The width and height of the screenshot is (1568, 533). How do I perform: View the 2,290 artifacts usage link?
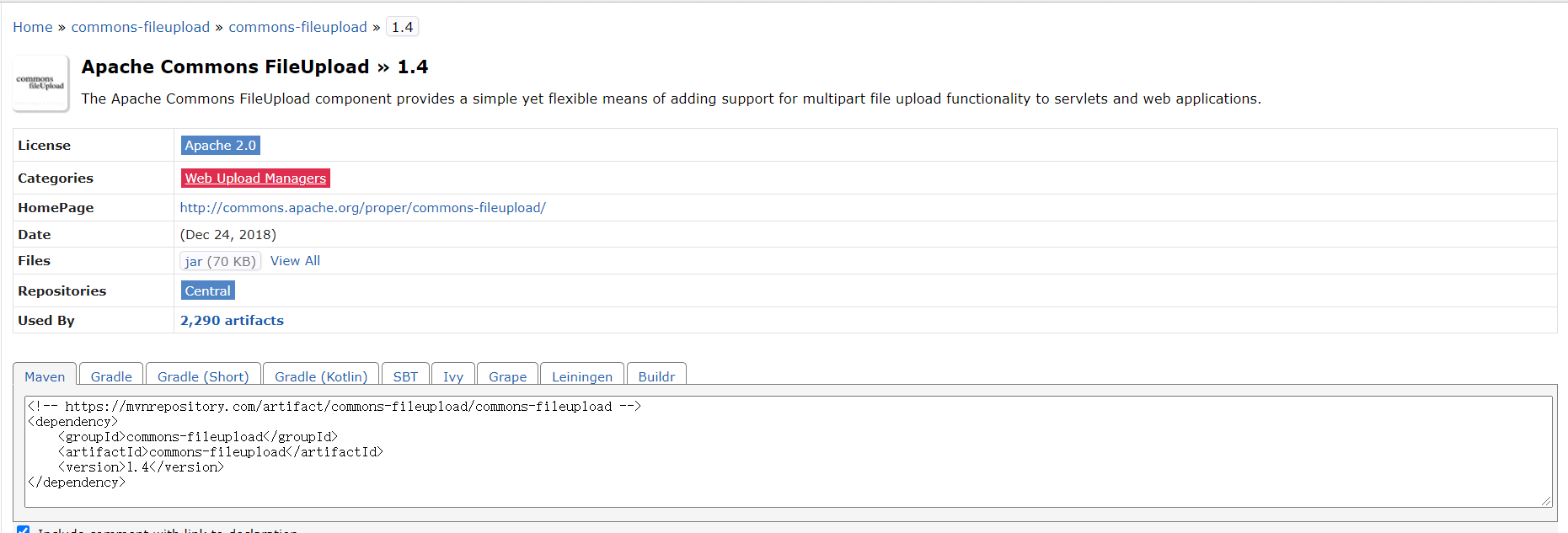tap(232, 321)
